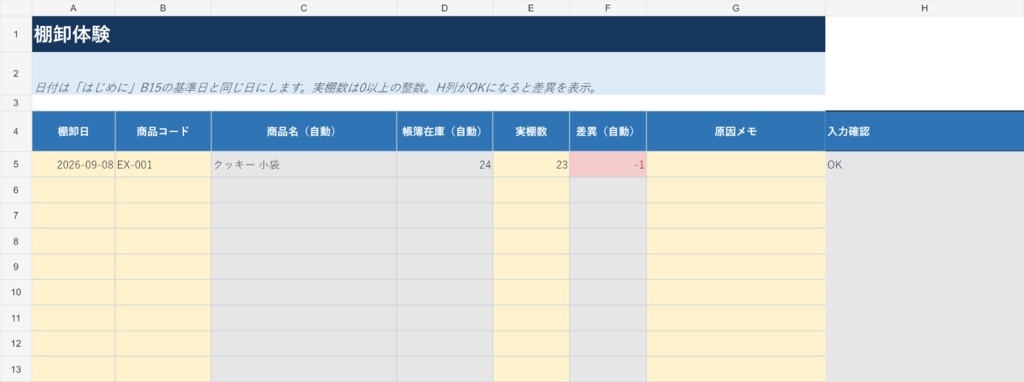Select row 2 header

(x=16, y=73)
